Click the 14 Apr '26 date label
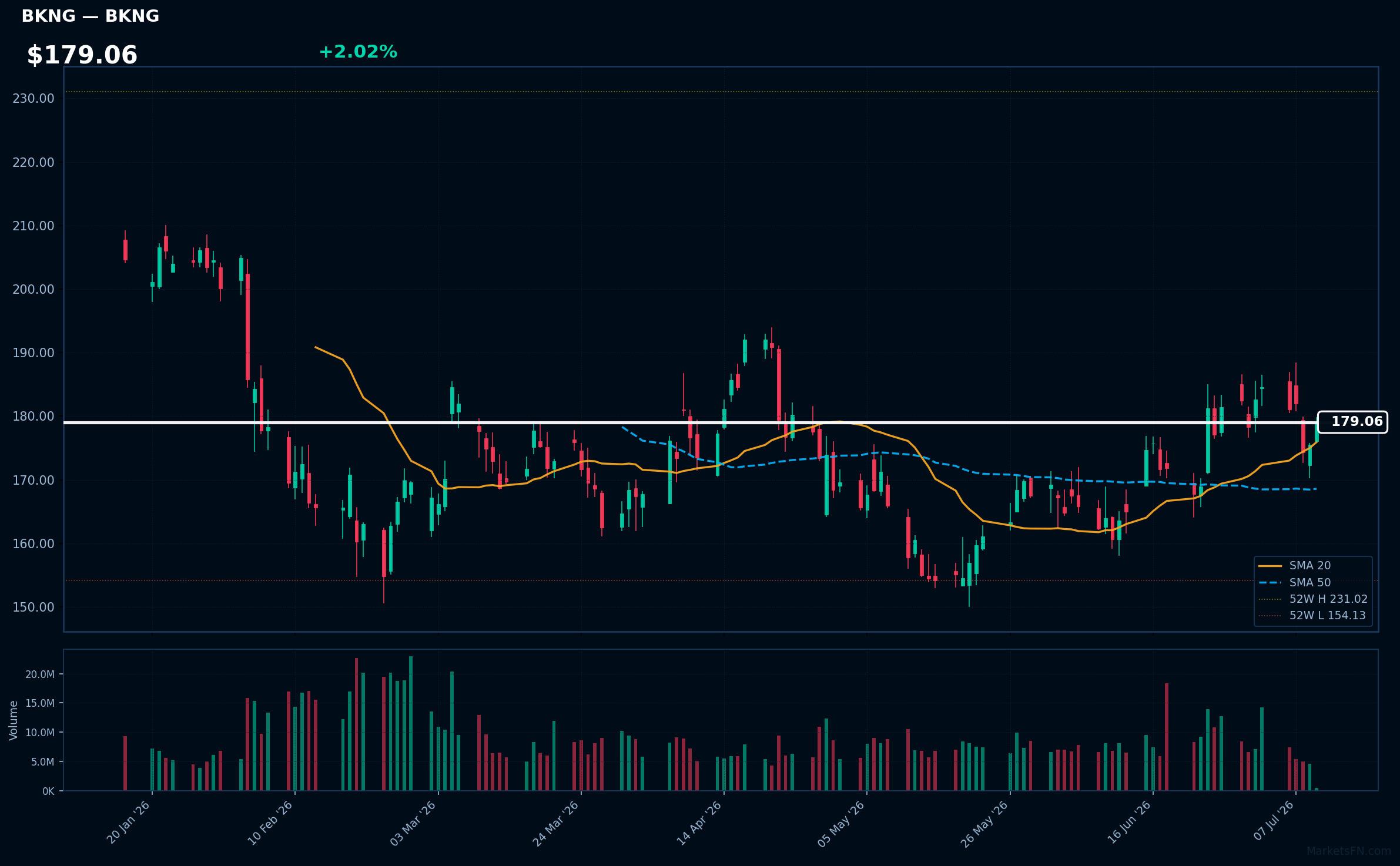 point(699,823)
